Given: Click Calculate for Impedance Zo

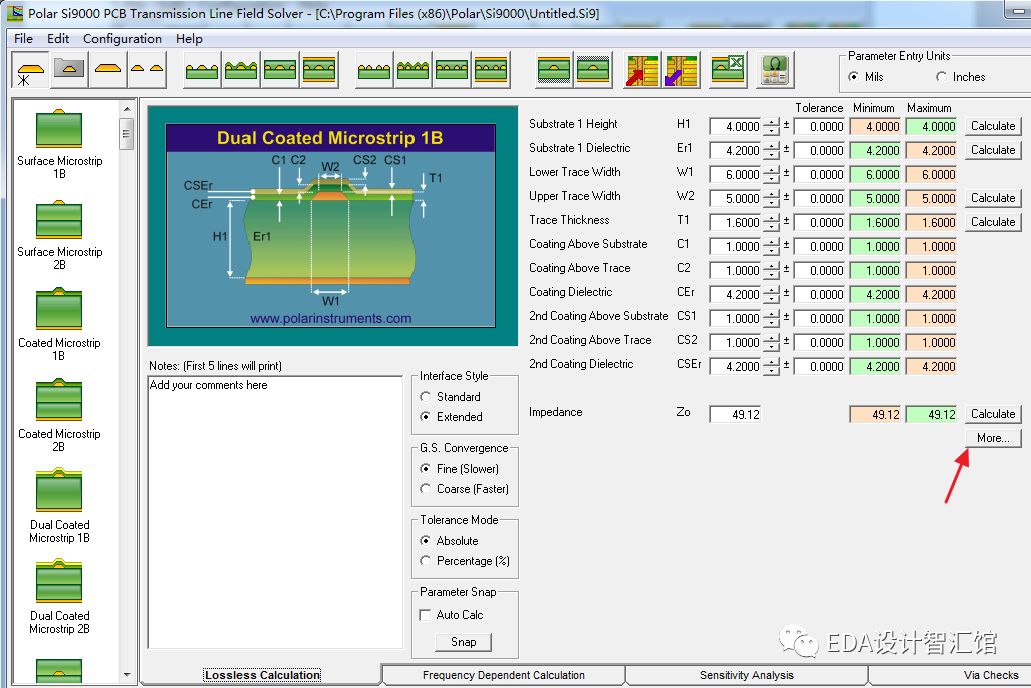Looking at the screenshot, I should coord(993,414).
